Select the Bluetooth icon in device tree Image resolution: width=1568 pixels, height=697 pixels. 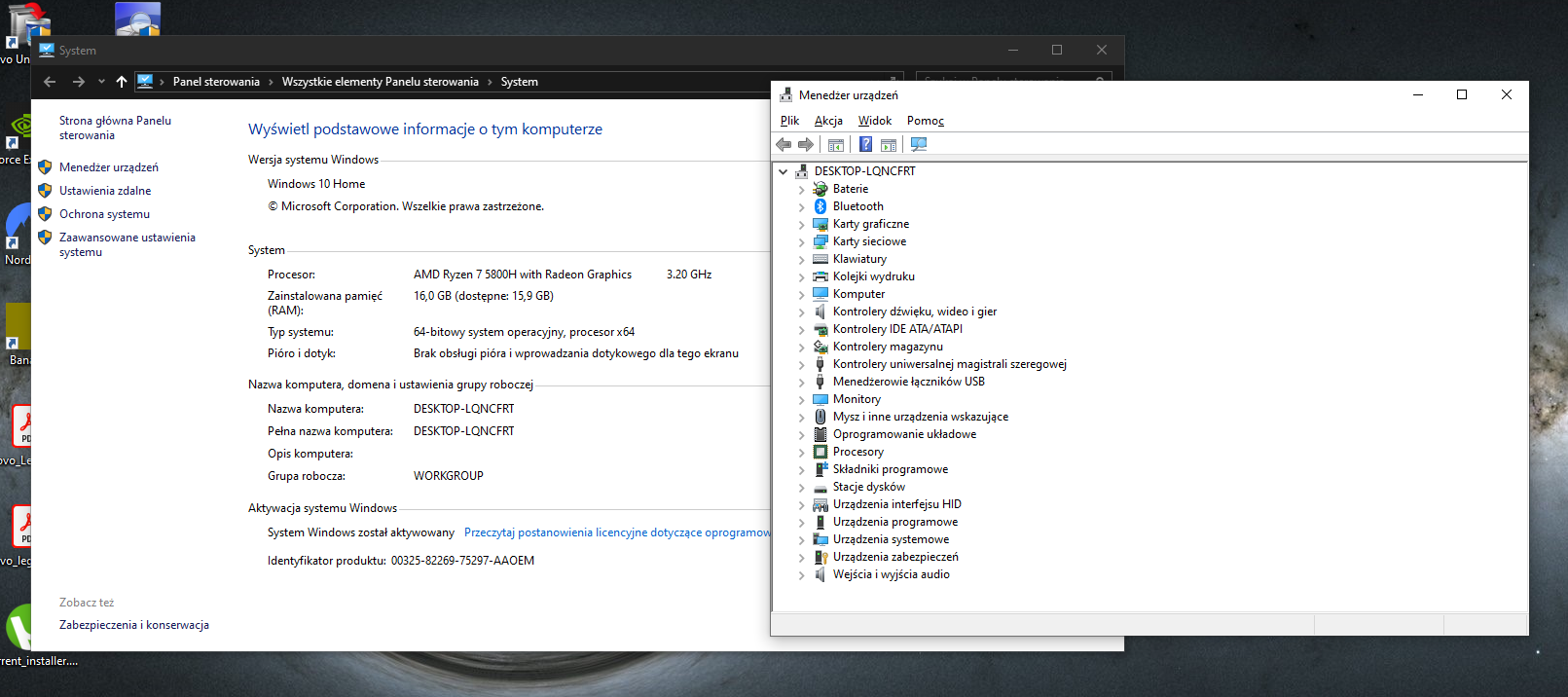tap(820, 206)
